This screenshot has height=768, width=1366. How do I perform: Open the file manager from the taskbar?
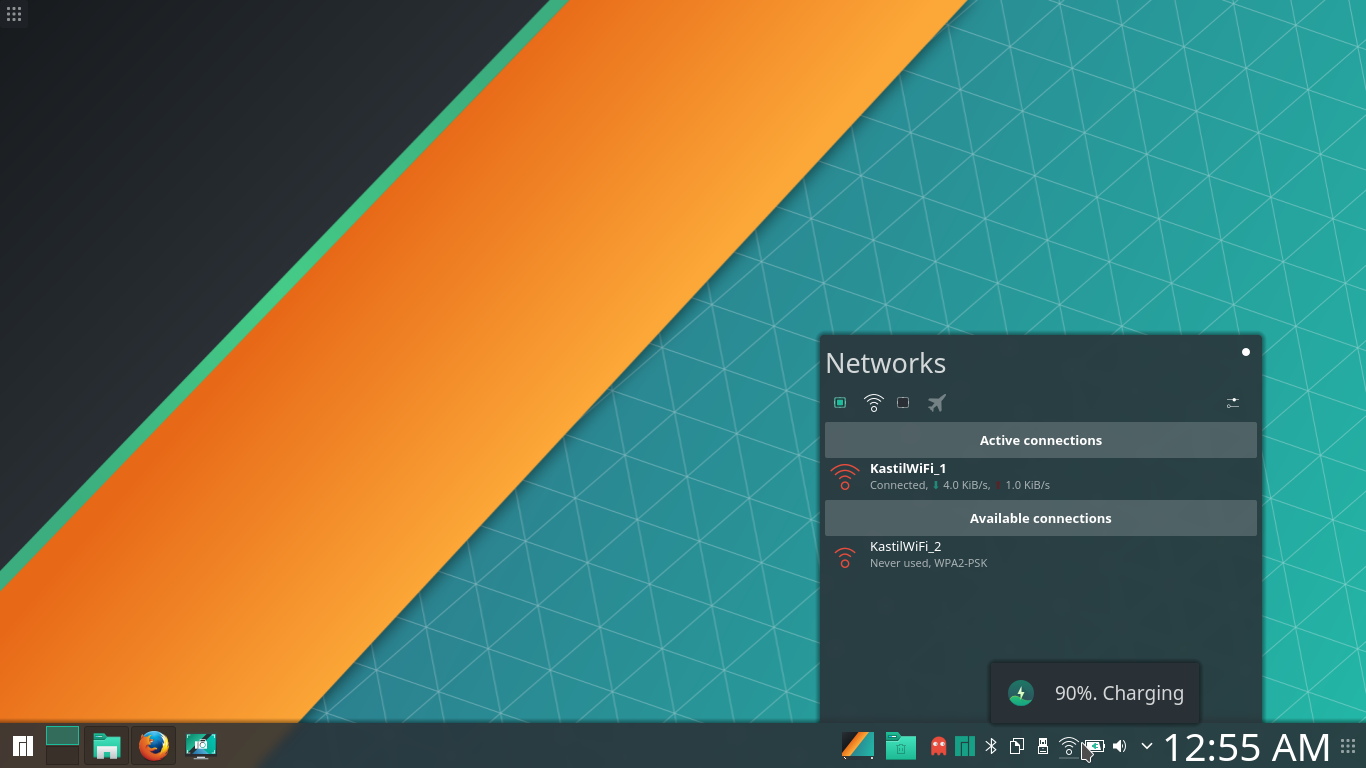coord(105,746)
